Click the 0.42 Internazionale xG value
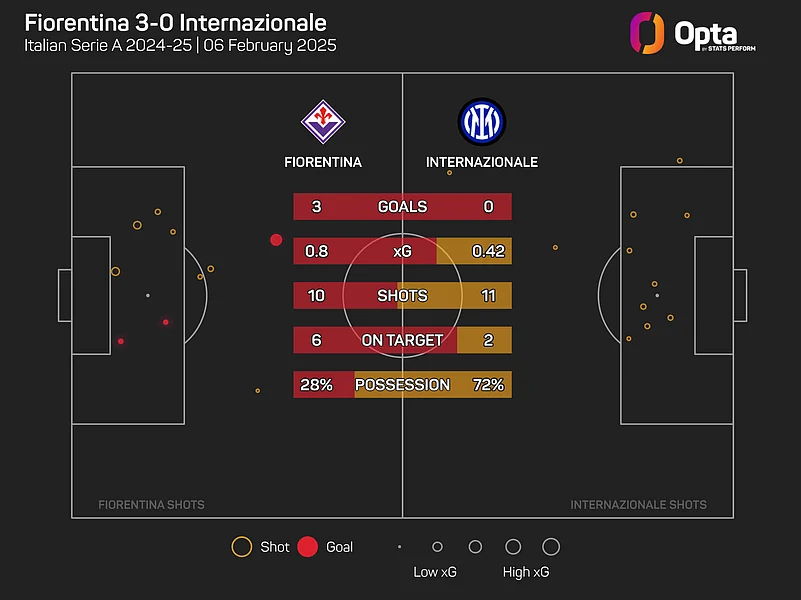 [488, 252]
